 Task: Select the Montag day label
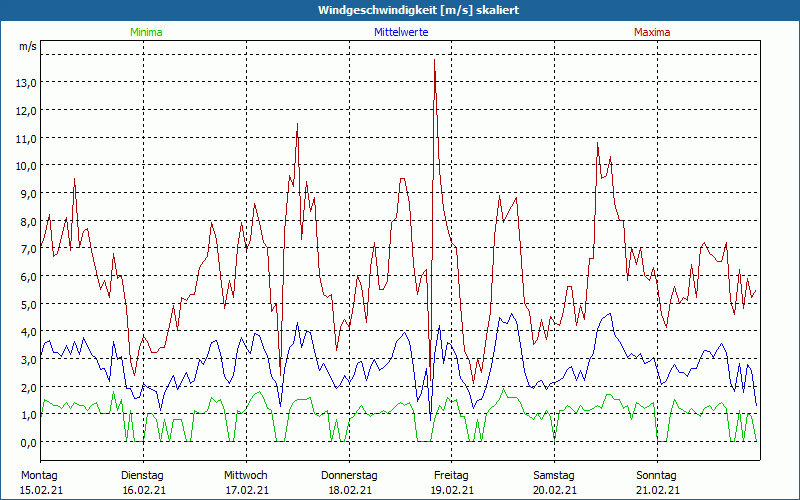click(x=40, y=475)
